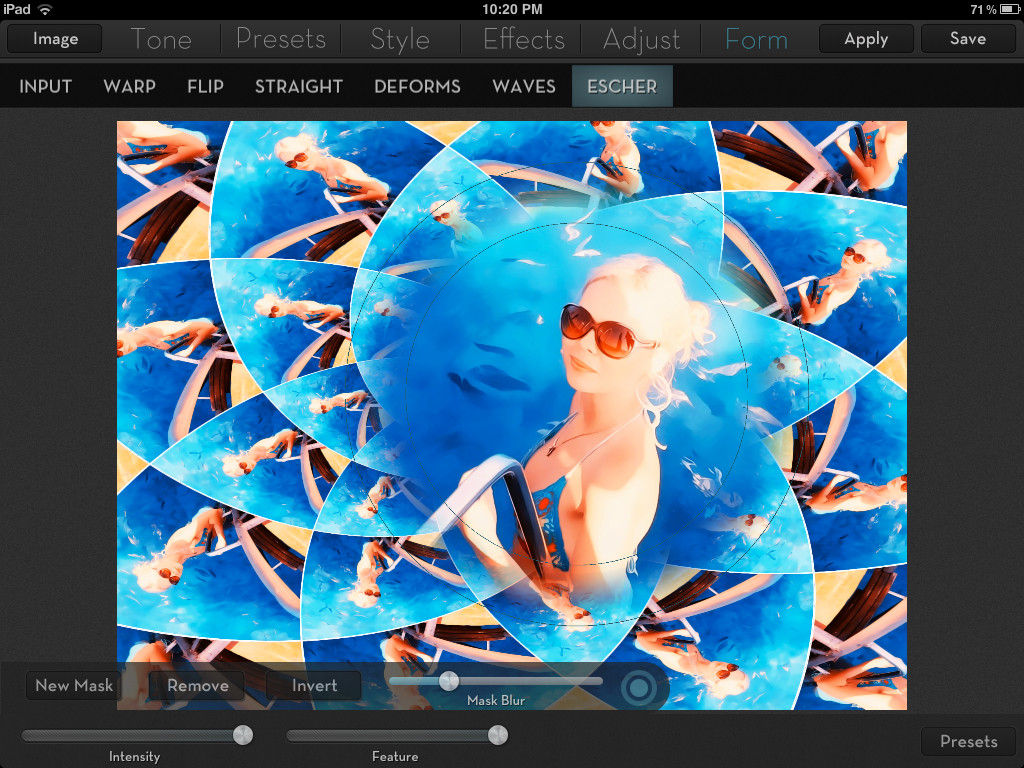Tap the iPad battery indicator
The image size is (1024, 768).
point(1009,9)
